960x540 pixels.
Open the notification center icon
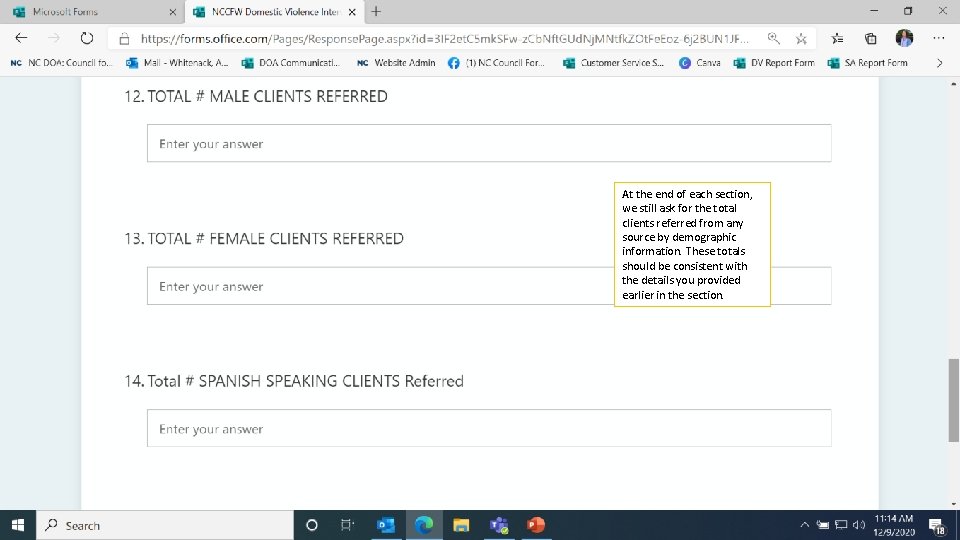pos(937,525)
